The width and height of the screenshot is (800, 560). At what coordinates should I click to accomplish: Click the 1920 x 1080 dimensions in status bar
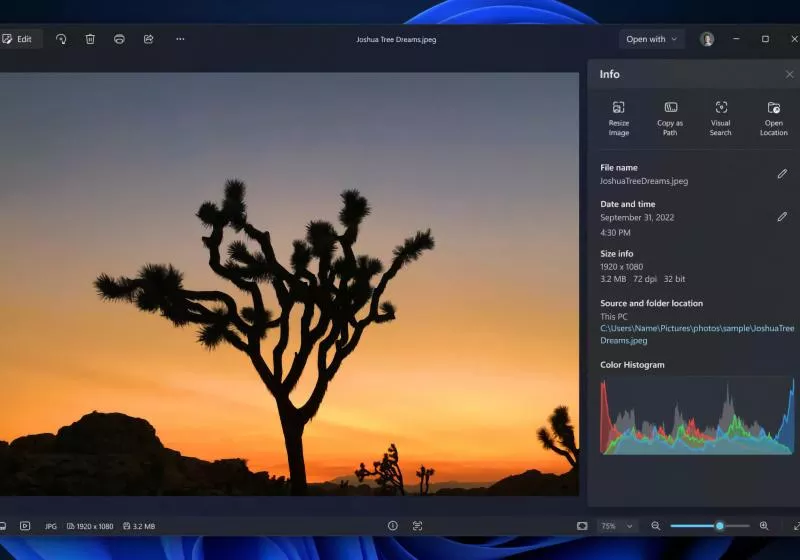pos(90,526)
